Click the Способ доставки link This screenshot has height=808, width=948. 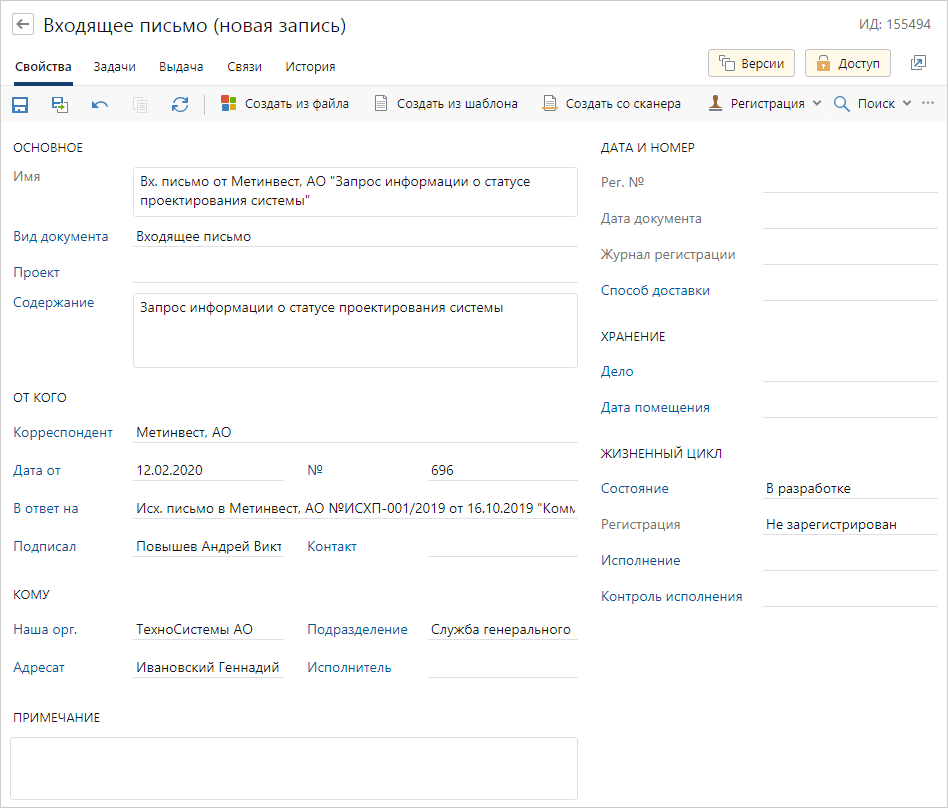(655, 290)
